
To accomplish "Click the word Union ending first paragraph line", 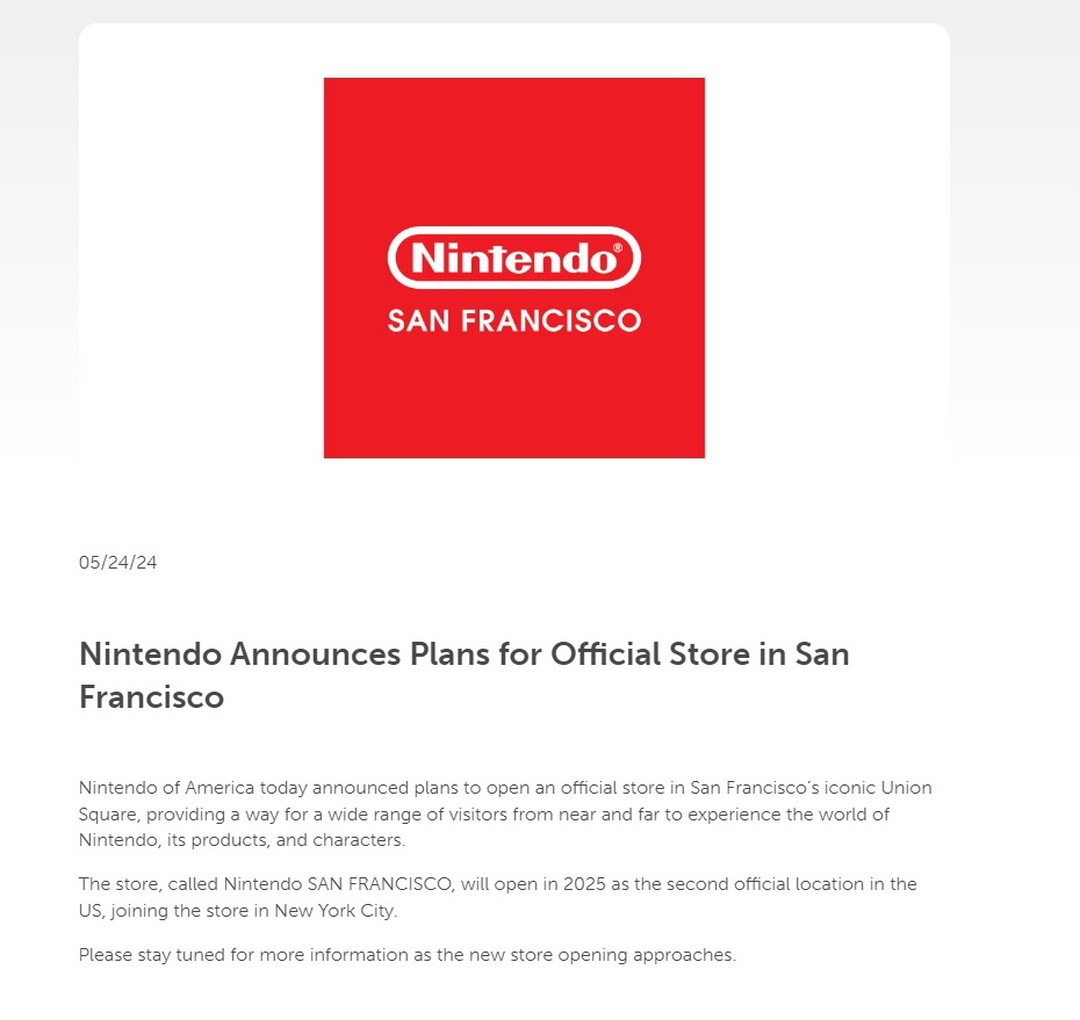I will pos(906,788).
